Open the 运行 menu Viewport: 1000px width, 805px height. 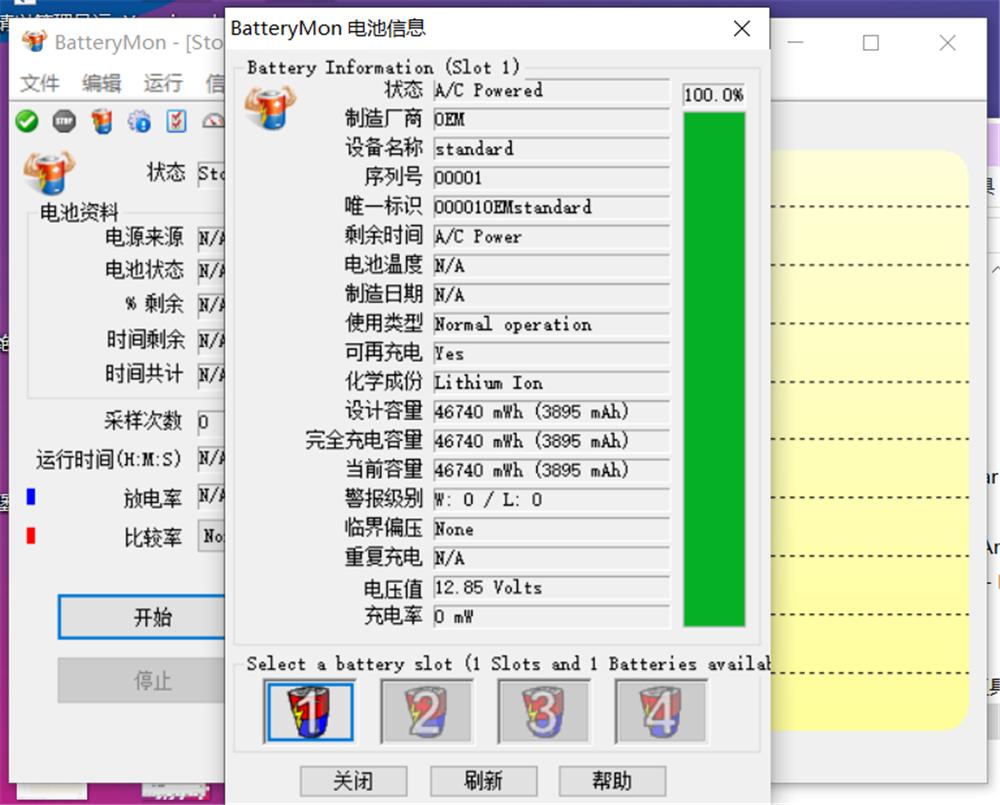163,83
